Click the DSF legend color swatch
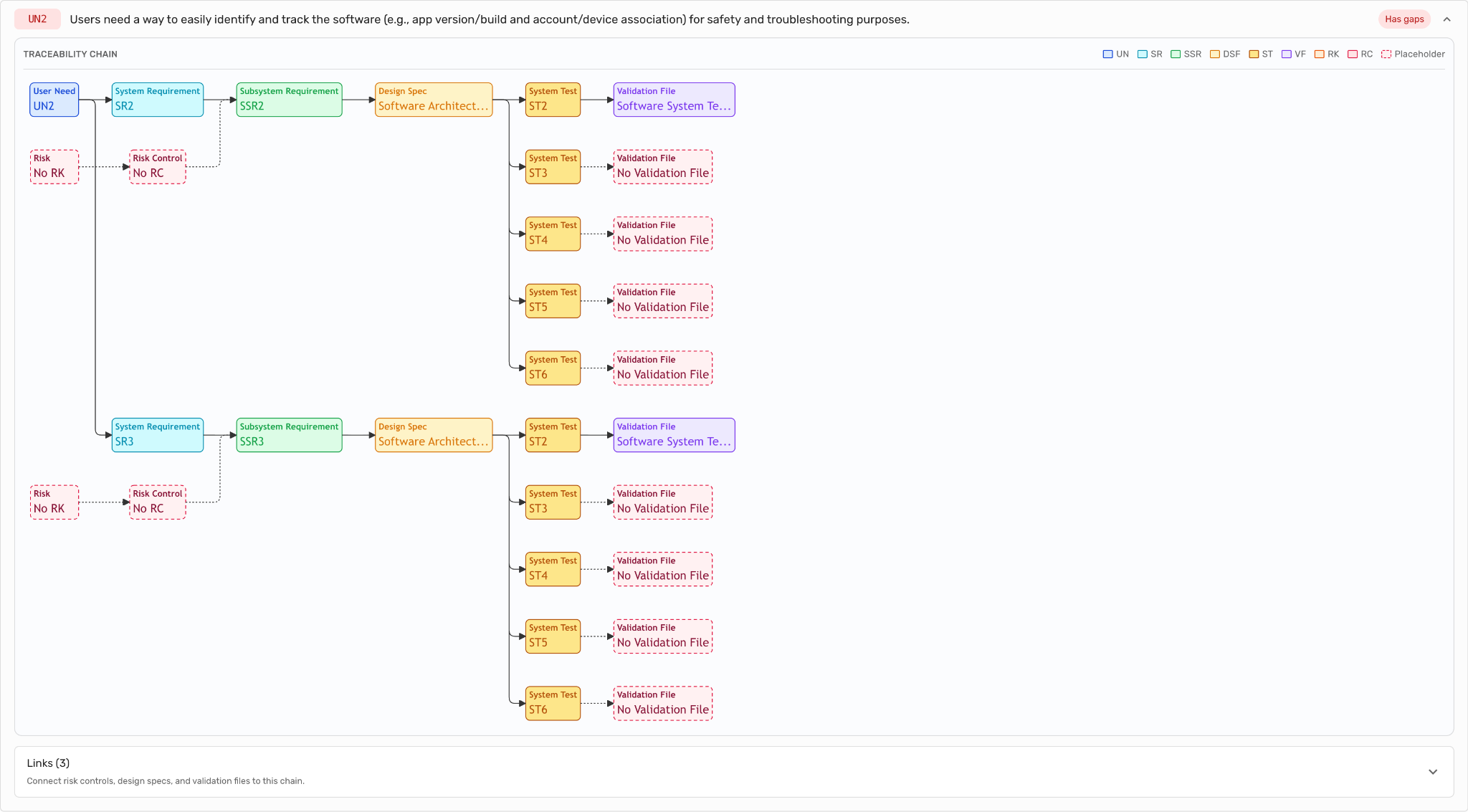Screen dimensions: 1468x812 click(x=1215, y=54)
